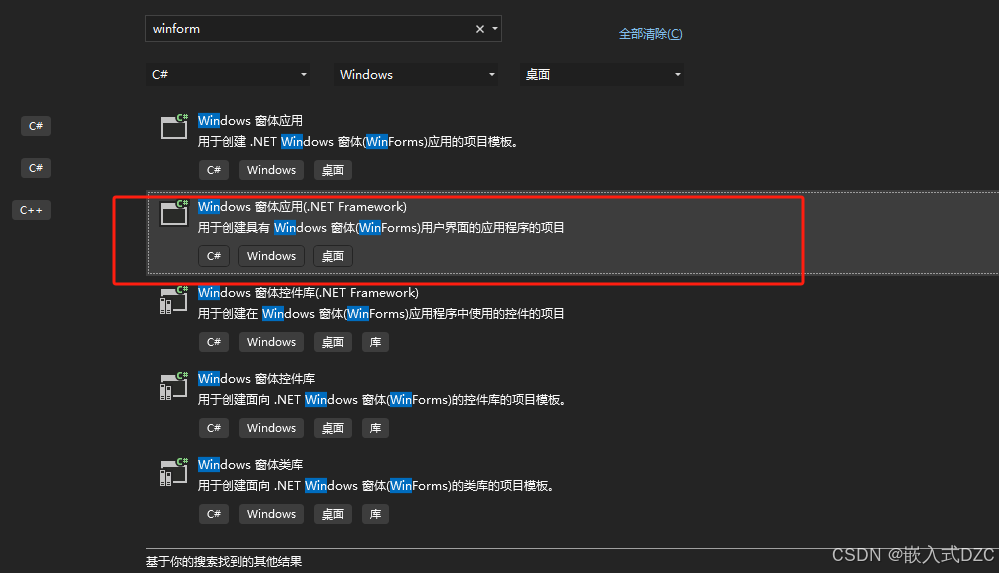Click 库 tag under Windows 窗体控件库(.NET Framework)
The width and height of the screenshot is (999, 573).
pos(375,342)
